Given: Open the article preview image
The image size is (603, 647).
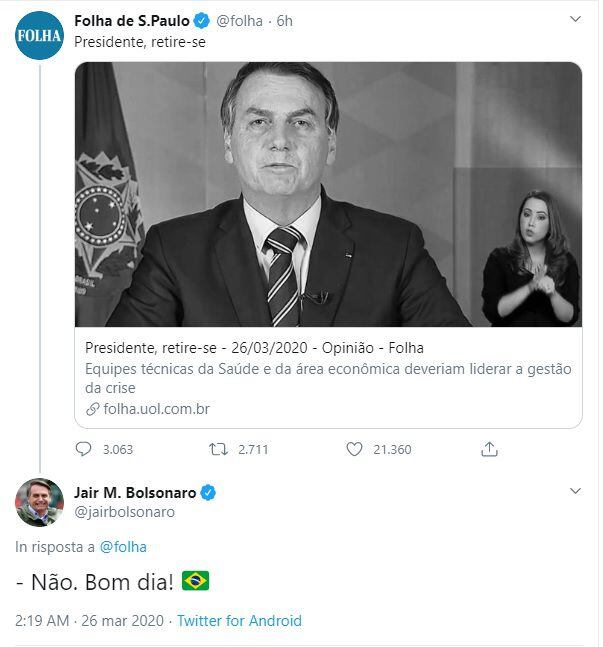Looking at the screenshot, I should (328, 194).
